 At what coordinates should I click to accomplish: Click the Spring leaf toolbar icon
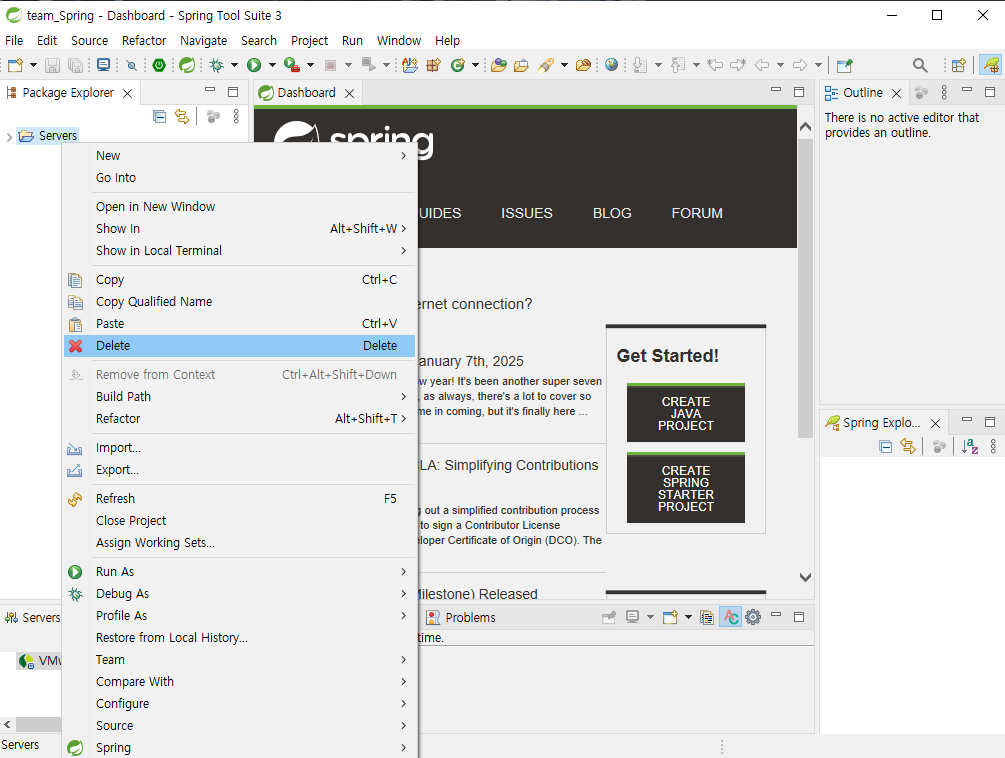click(187, 65)
